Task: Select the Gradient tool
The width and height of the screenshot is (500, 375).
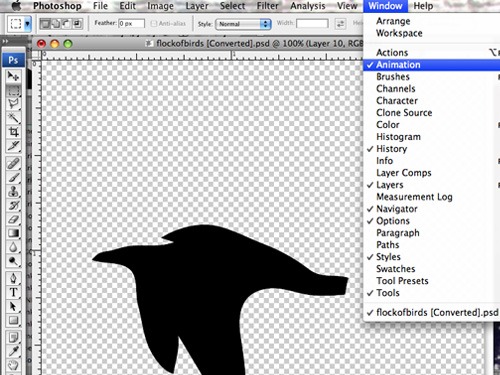Action: pos(13,233)
